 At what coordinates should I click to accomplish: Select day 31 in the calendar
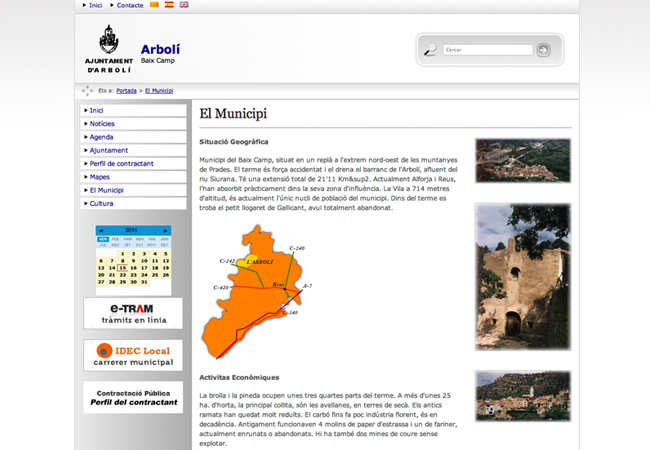[x=144, y=282]
